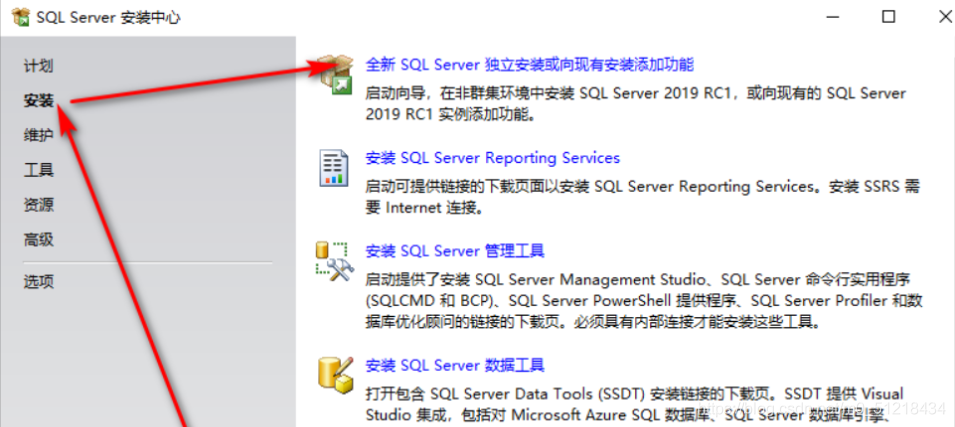Maximize the SQL Server 安装中心 window
This screenshot has width=955, height=427.
point(889,16)
